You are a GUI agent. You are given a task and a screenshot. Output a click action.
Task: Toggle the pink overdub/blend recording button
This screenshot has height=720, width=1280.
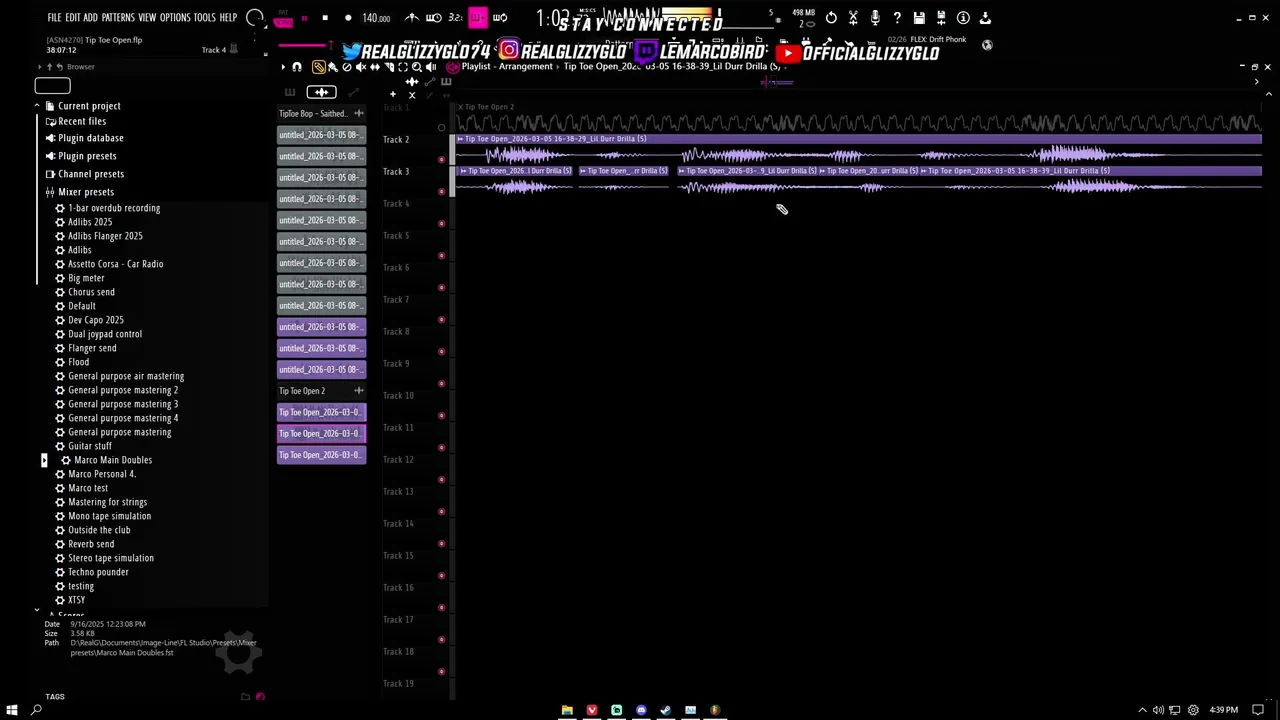click(x=478, y=18)
